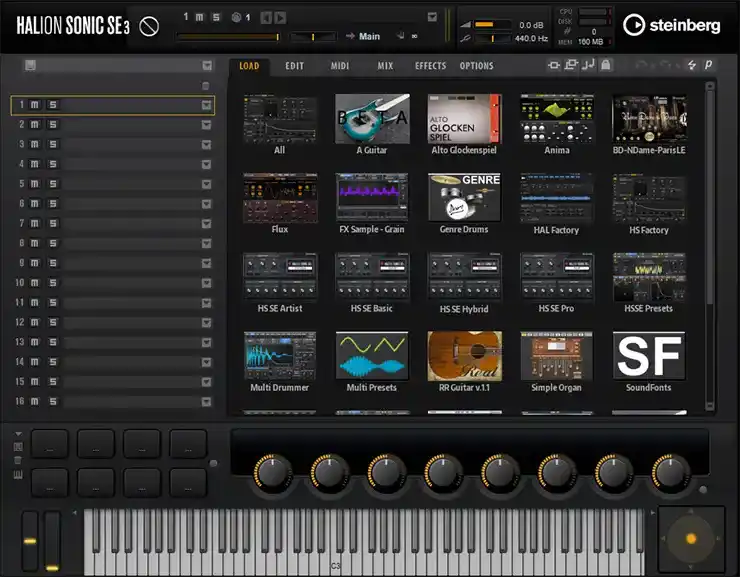Select the Main output label
The image size is (740, 577).
click(x=369, y=36)
